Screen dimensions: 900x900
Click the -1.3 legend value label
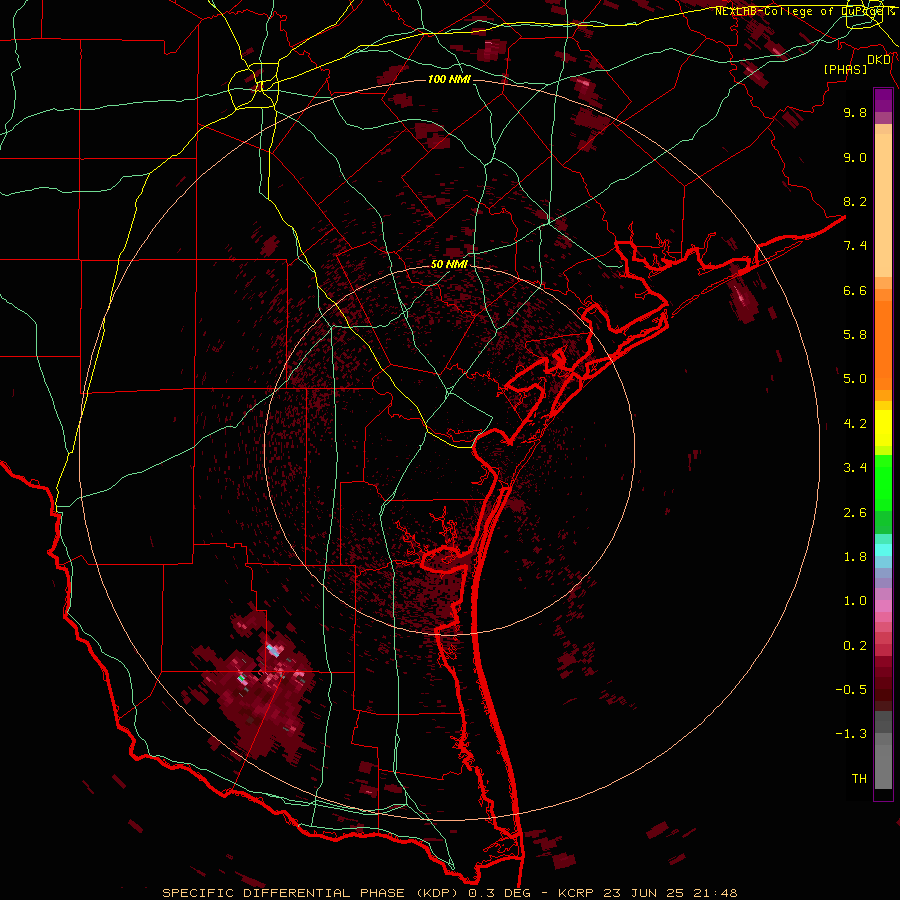click(851, 734)
